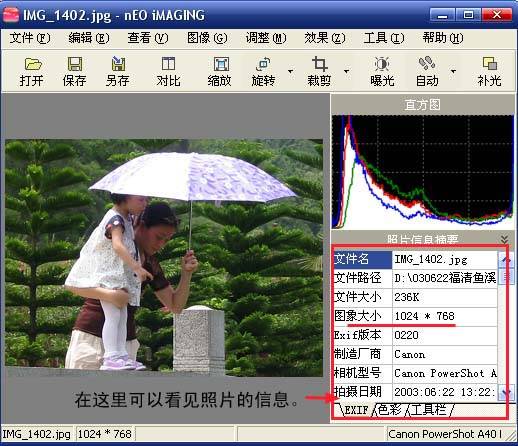This screenshot has height=446, width=518.
Task: Click the D:\030622福清鱼溪 path value
Action: [x=445, y=278]
